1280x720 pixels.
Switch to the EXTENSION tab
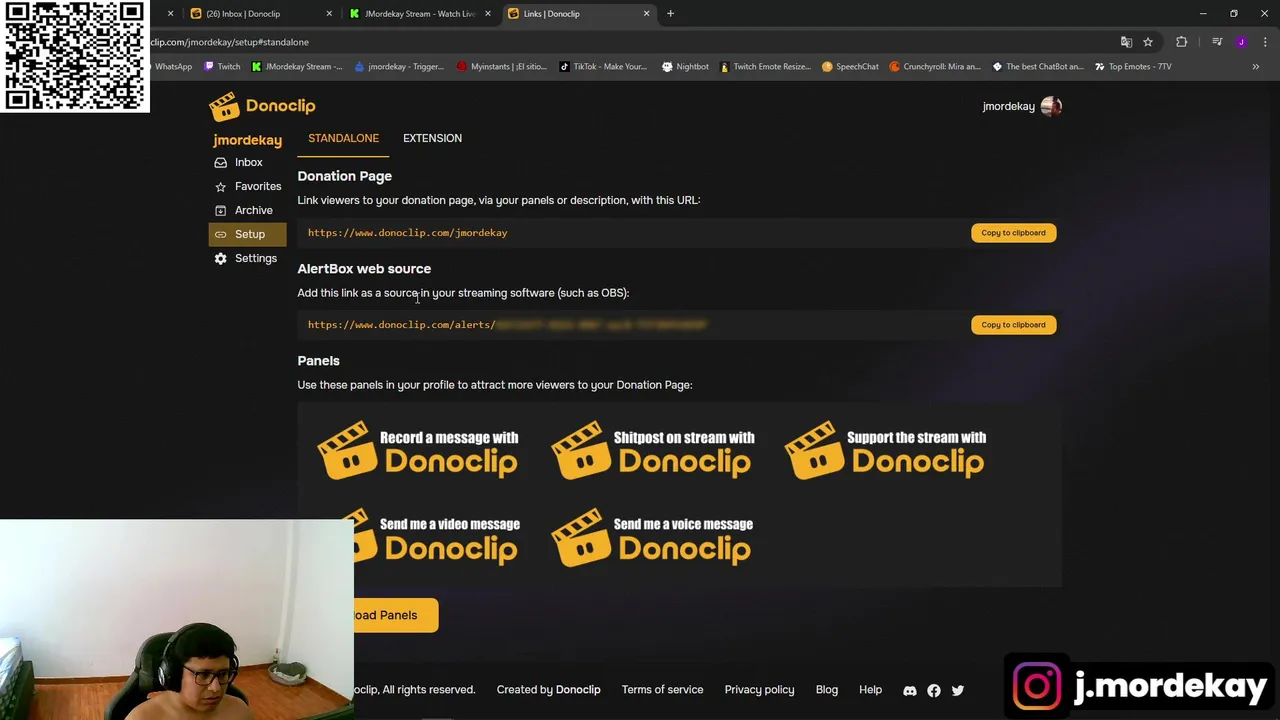coord(432,138)
